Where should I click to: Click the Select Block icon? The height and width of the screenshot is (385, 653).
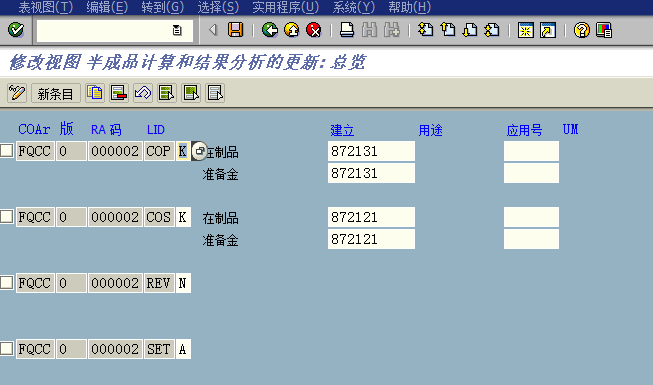click(191, 93)
